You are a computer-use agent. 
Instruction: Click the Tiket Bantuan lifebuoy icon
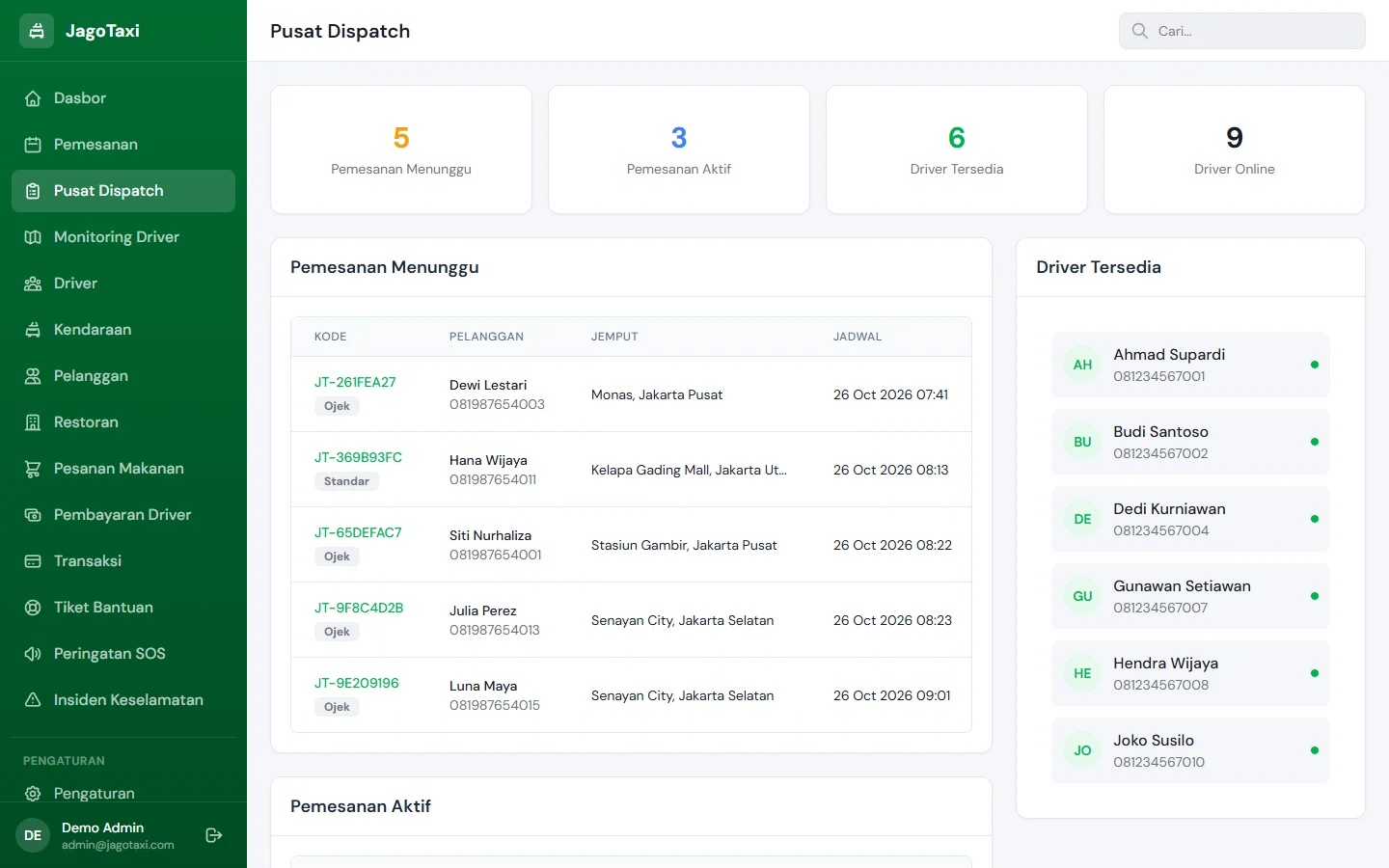coord(33,608)
